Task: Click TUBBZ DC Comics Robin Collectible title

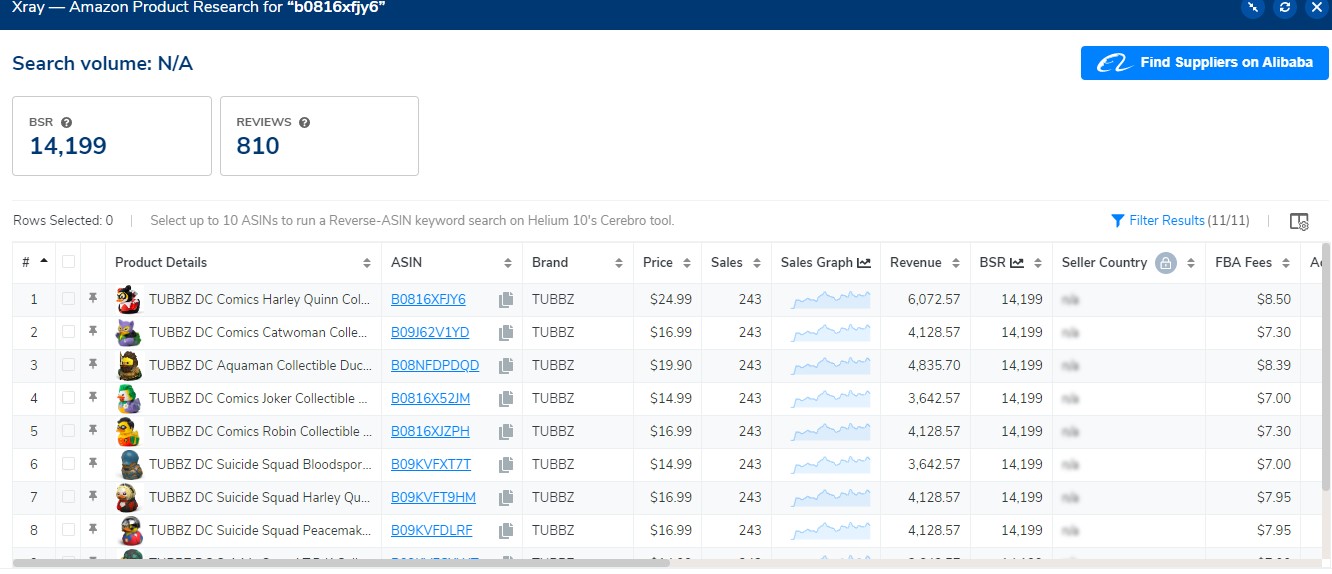Action: (260, 431)
